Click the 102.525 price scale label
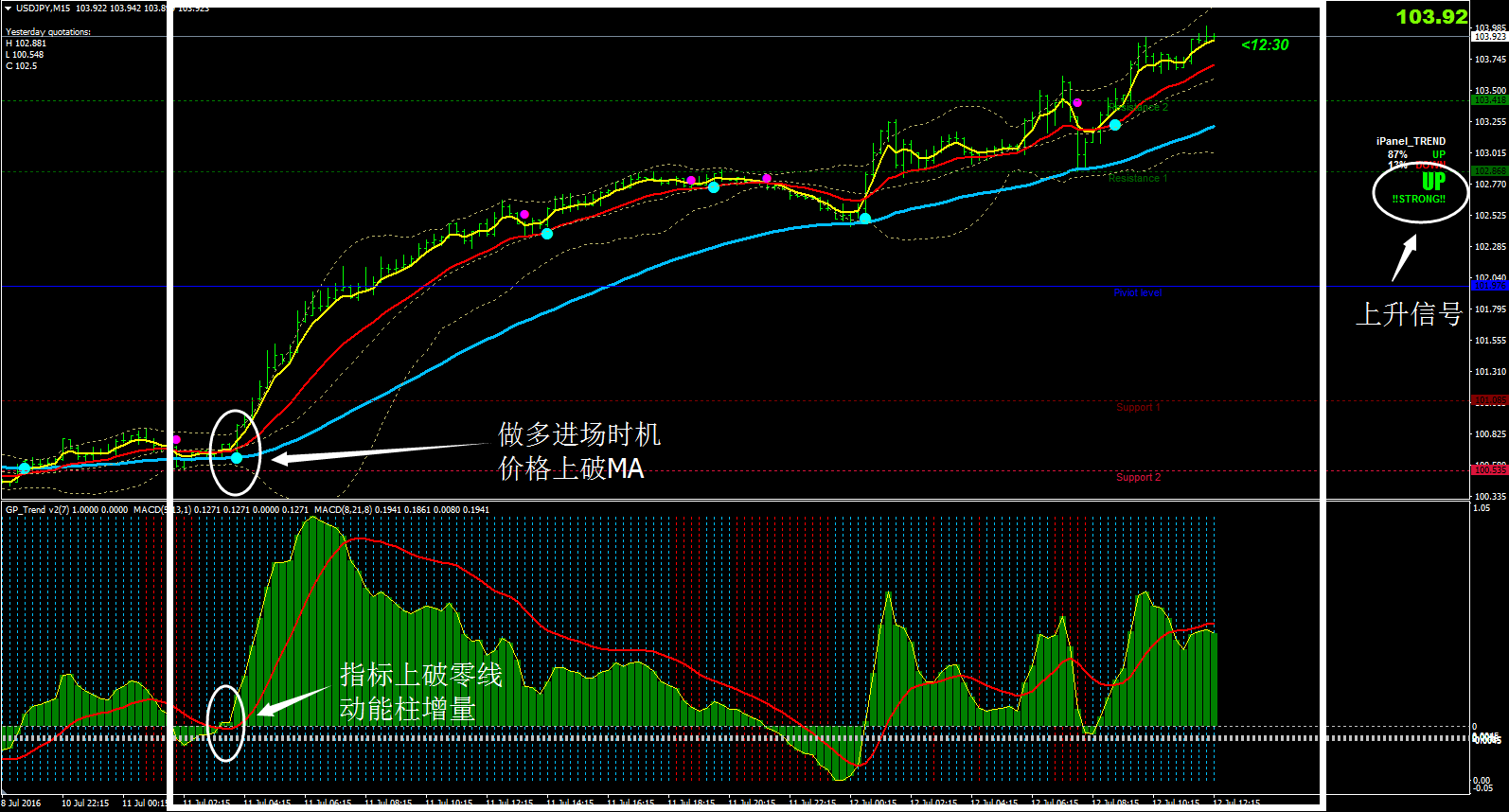 pyautogui.click(x=1490, y=216)
